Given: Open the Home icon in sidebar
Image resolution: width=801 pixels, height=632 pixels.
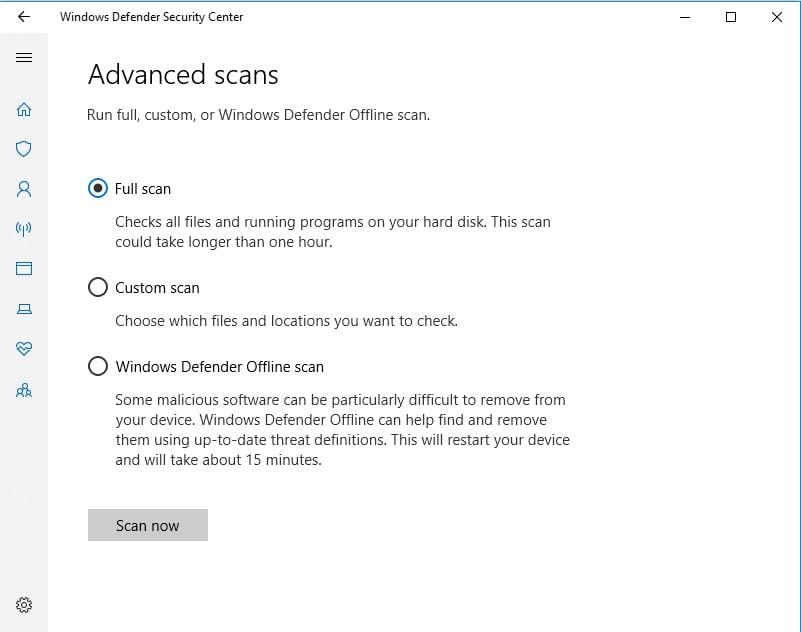Looking at the screenshot, I should [x=24, y=109].
